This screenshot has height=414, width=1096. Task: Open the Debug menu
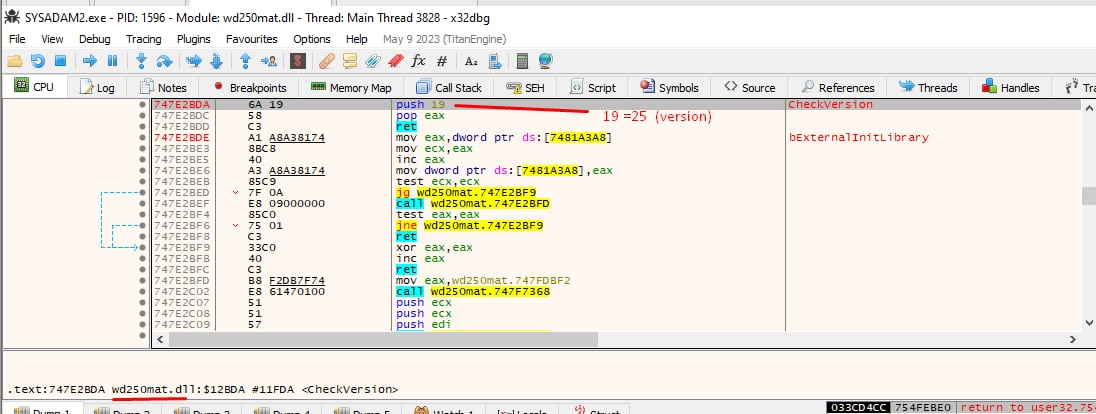click(x=95, y=38)
